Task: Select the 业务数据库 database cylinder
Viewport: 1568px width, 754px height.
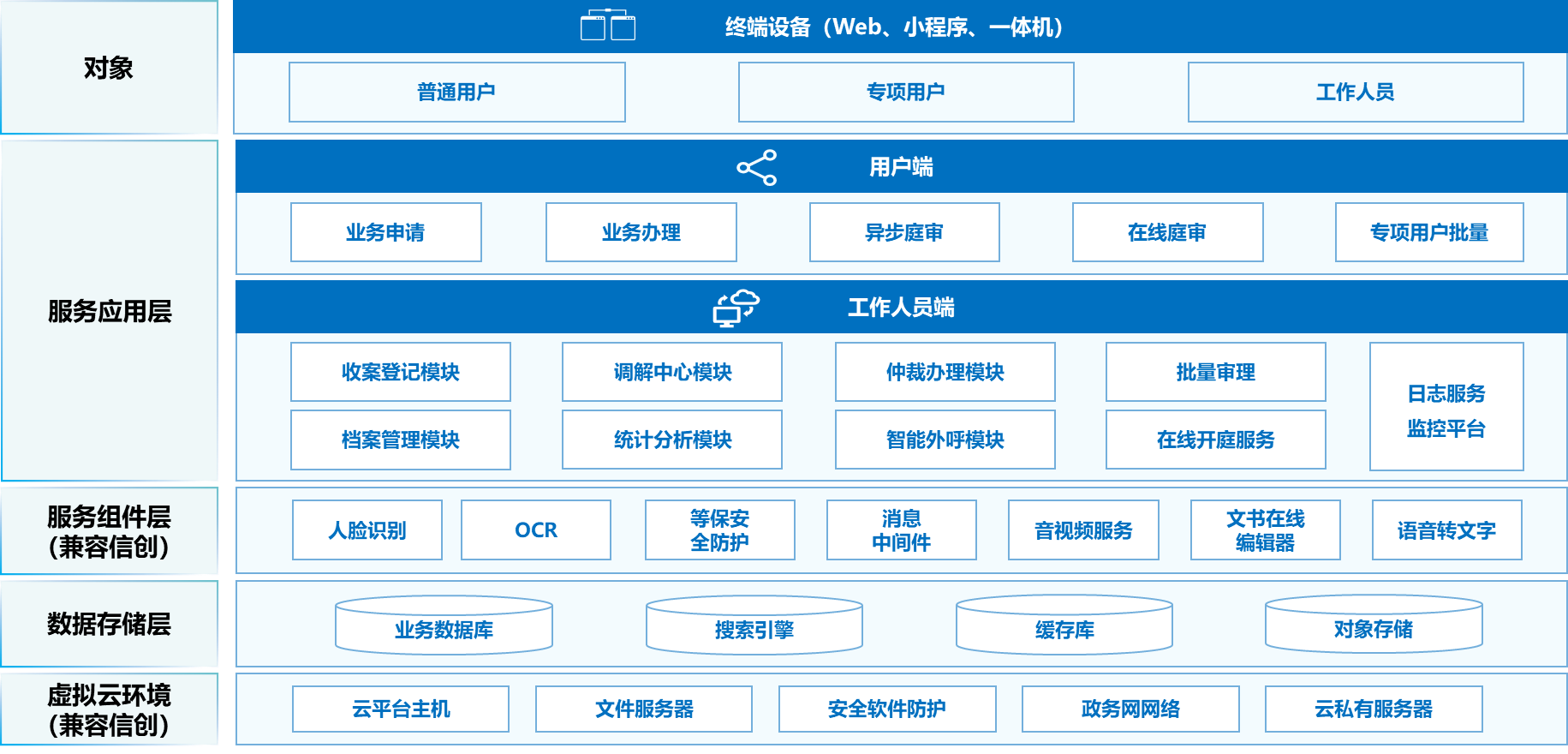Action: pyautogui.click(x=444, y=626)
